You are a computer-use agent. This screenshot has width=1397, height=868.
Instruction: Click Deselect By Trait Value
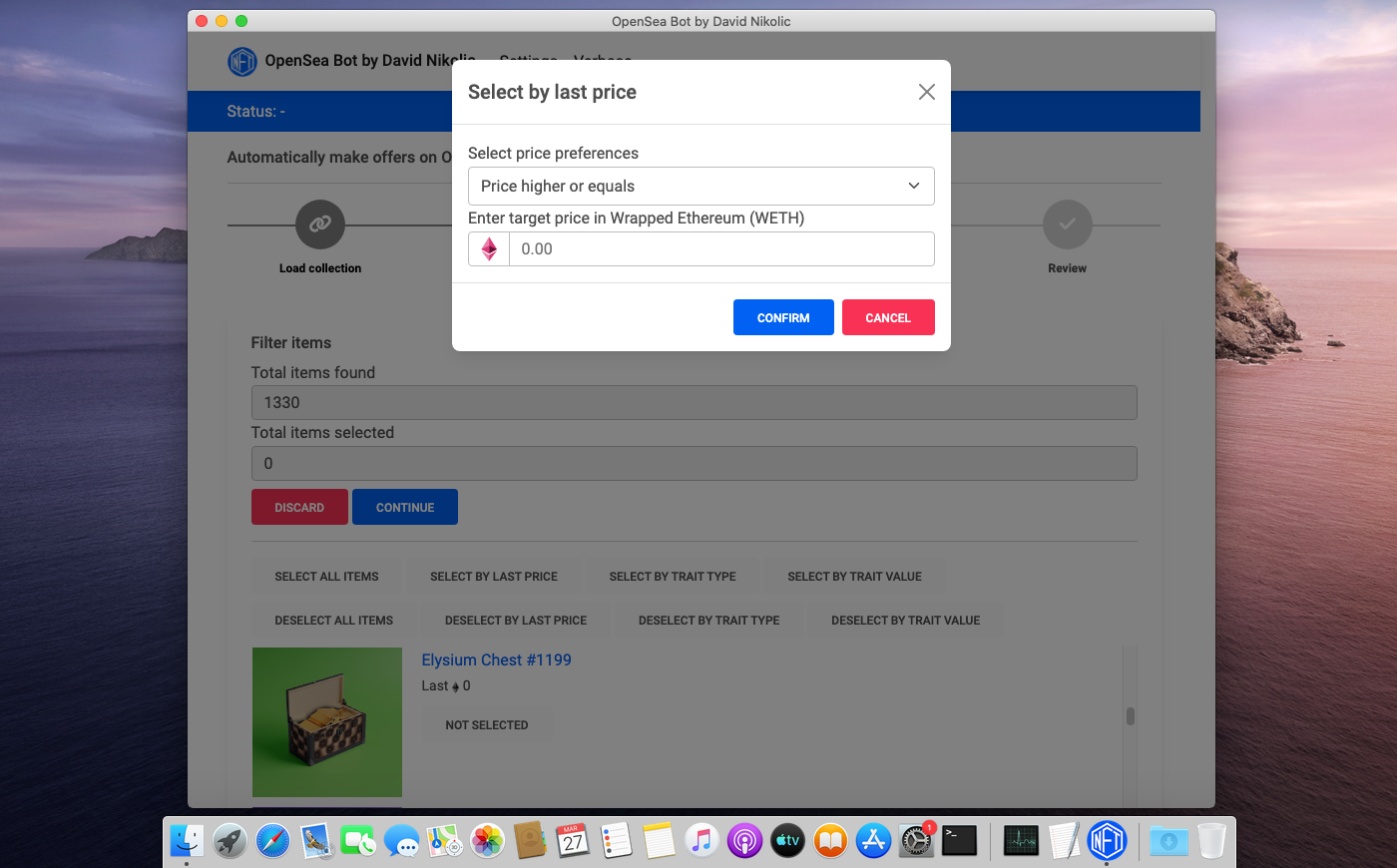pyautogui.click(x=906, y=621)
